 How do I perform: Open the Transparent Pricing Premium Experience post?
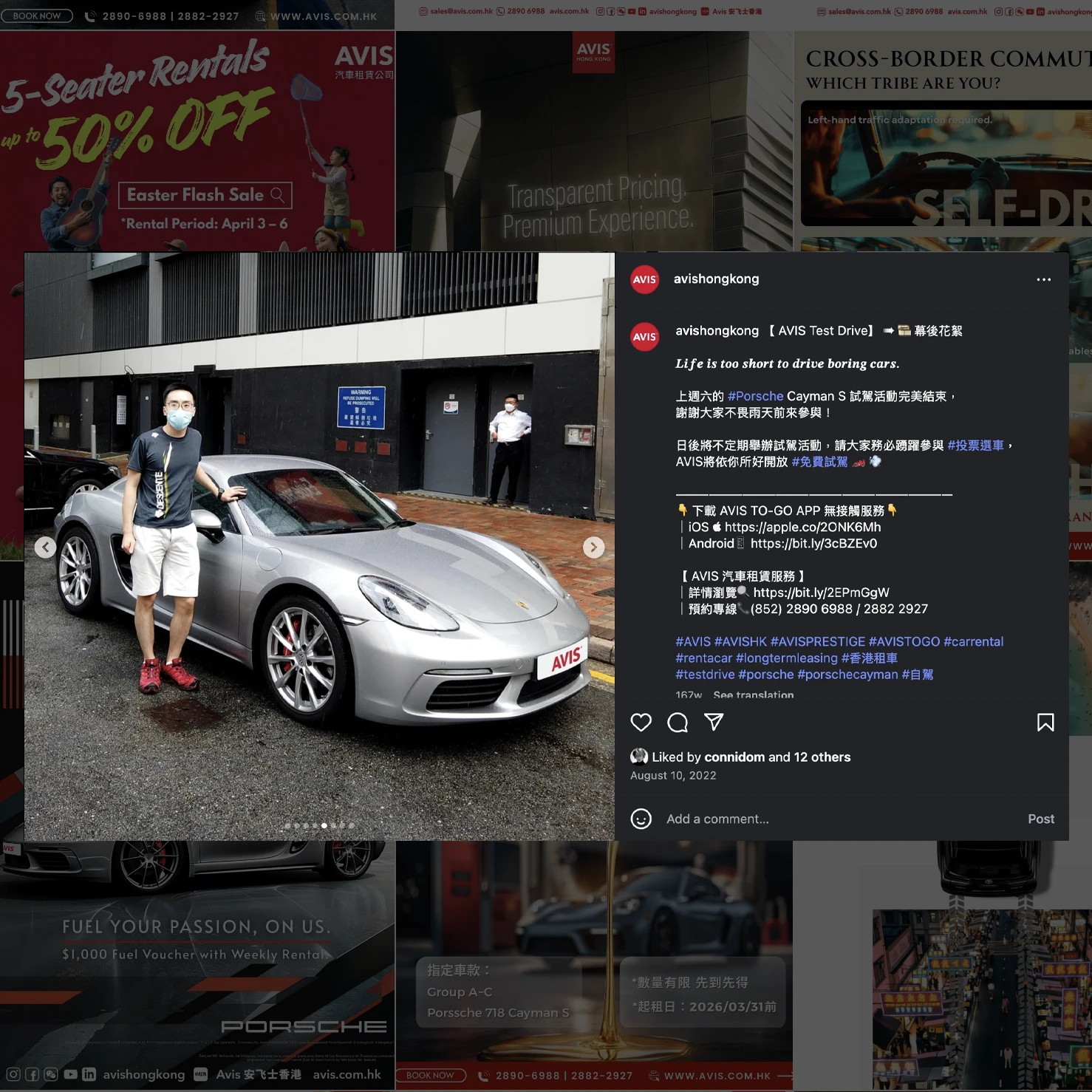594,140
